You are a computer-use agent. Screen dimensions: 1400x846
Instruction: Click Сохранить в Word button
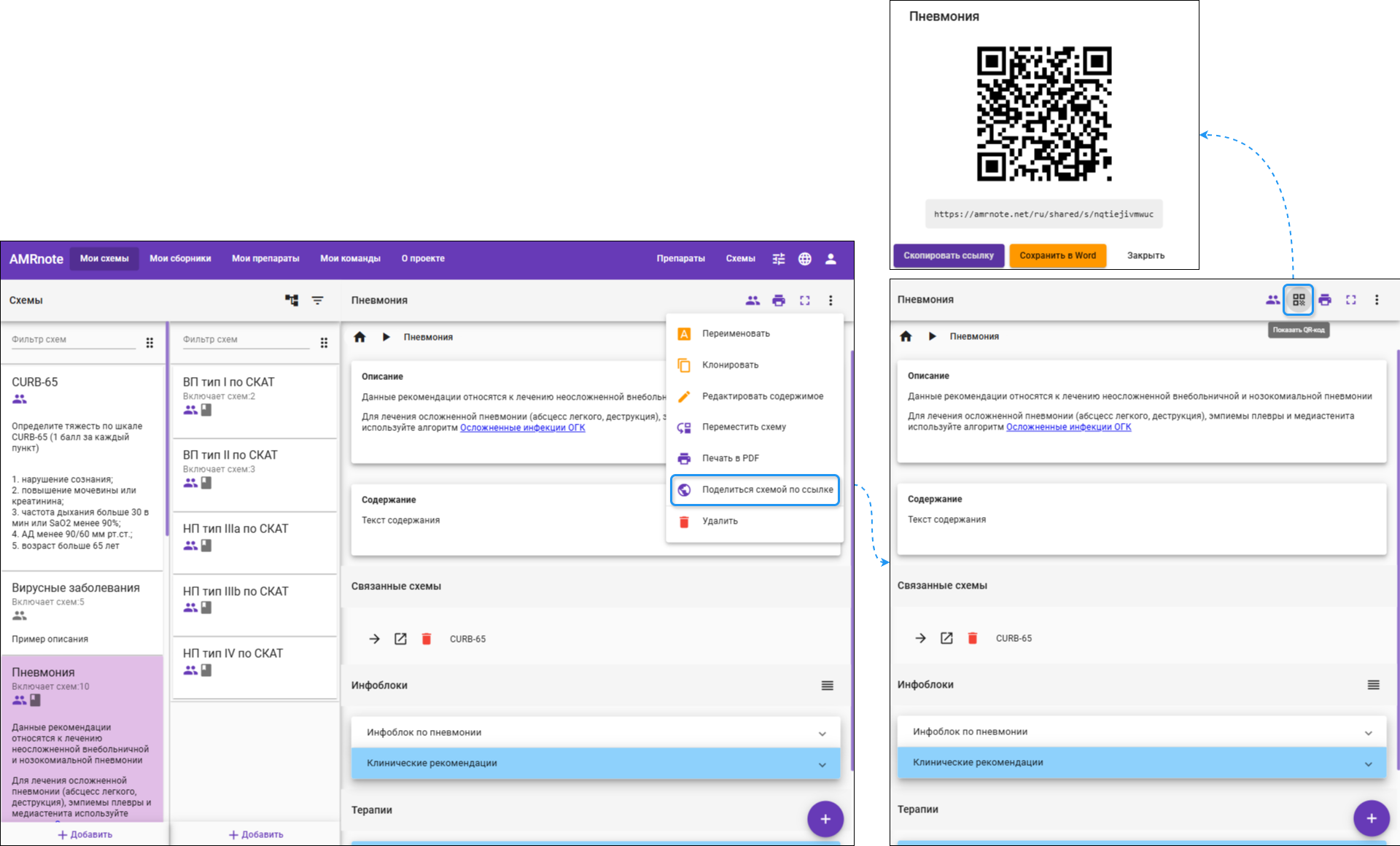coord(1057,256)
